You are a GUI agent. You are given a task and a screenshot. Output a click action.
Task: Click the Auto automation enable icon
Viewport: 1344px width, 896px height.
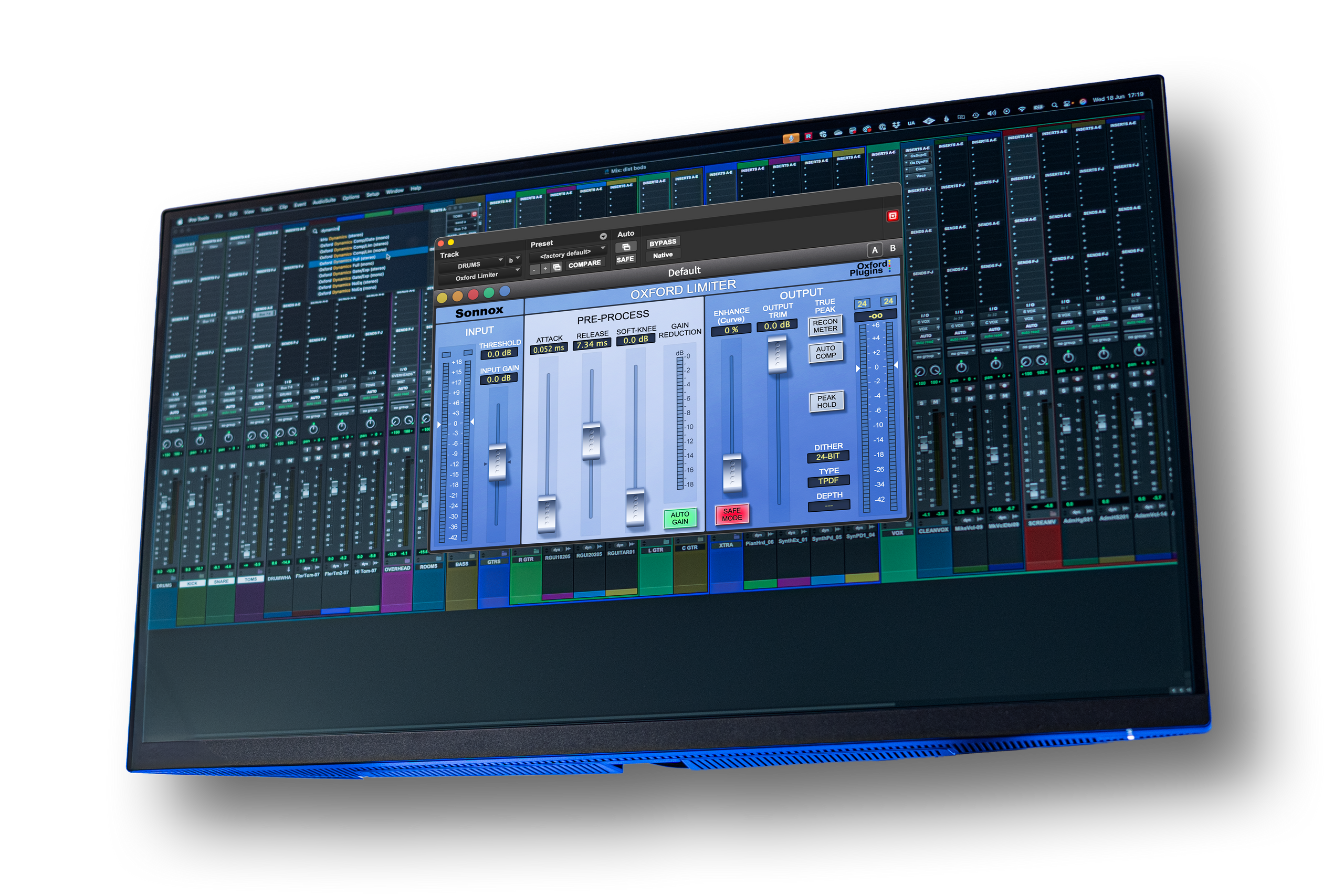(x=626, y=247)
